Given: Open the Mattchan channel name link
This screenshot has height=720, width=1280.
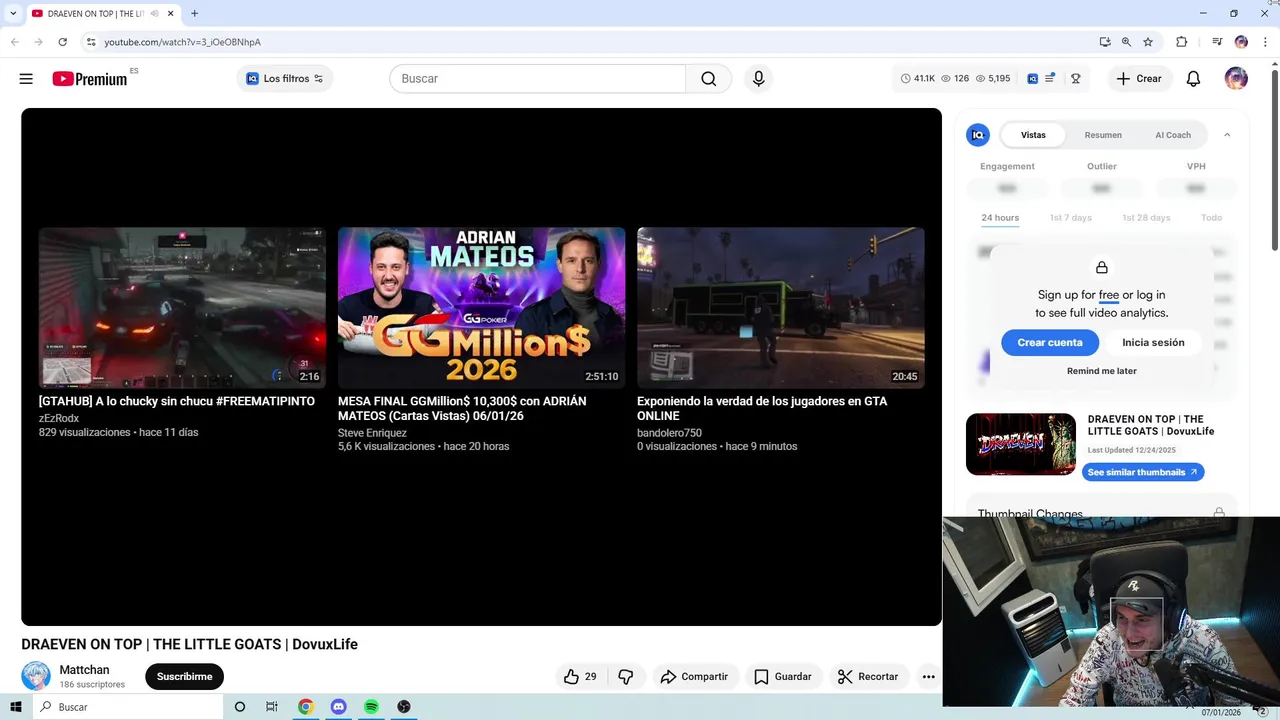Looking at the screenshot, I should [84, 670].
